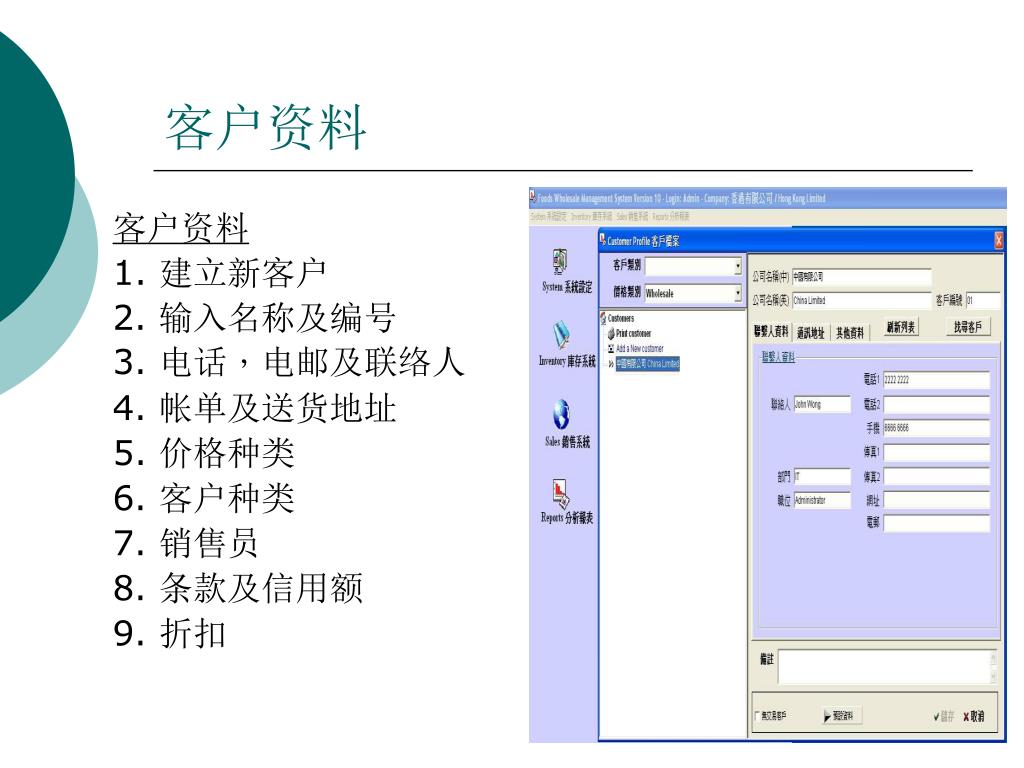Click the 手機 field showing 8888 6666
1024x768 pixels.
coord(936,428)
